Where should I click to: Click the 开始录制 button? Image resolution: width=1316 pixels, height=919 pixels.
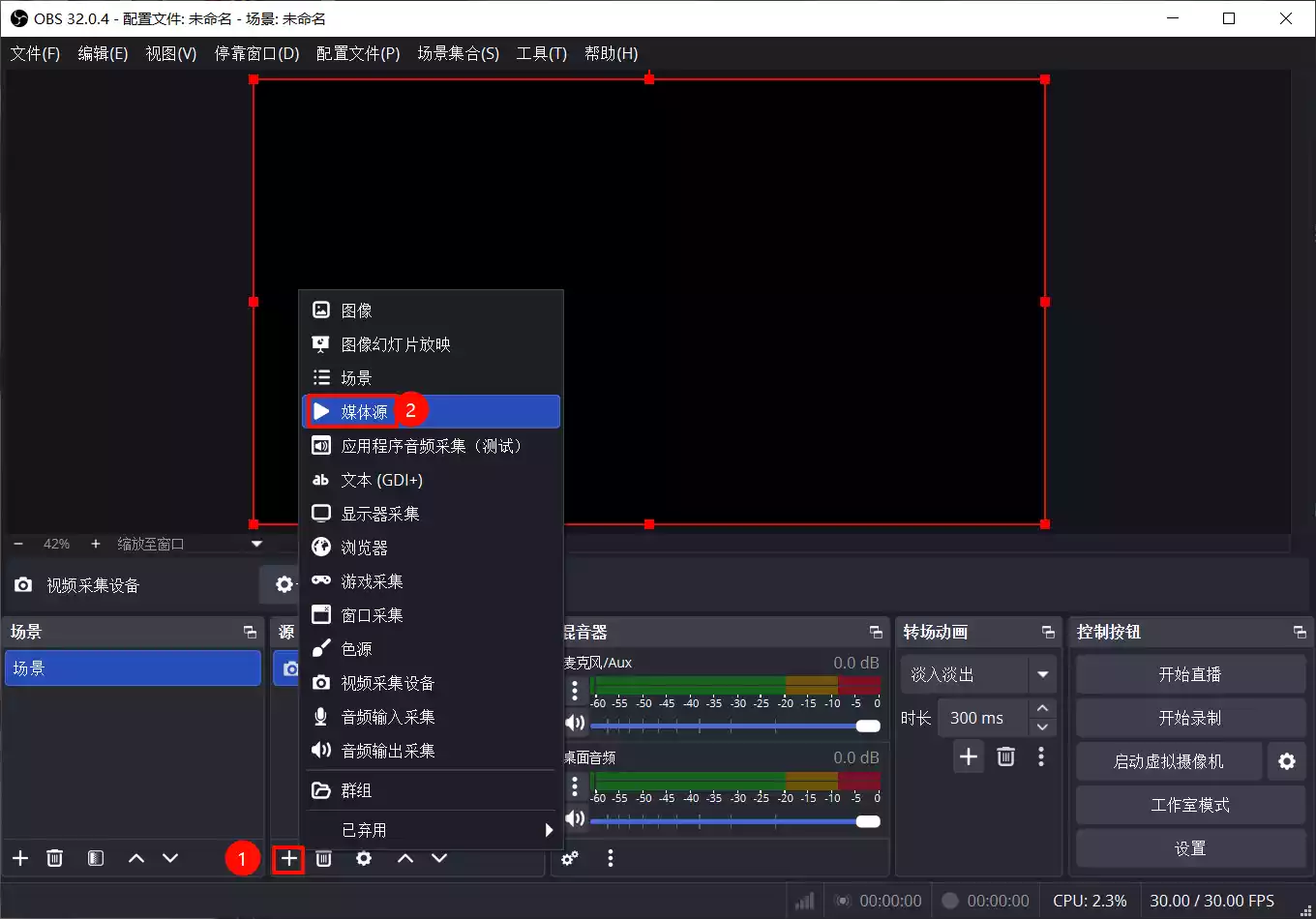coord(1189,717)
